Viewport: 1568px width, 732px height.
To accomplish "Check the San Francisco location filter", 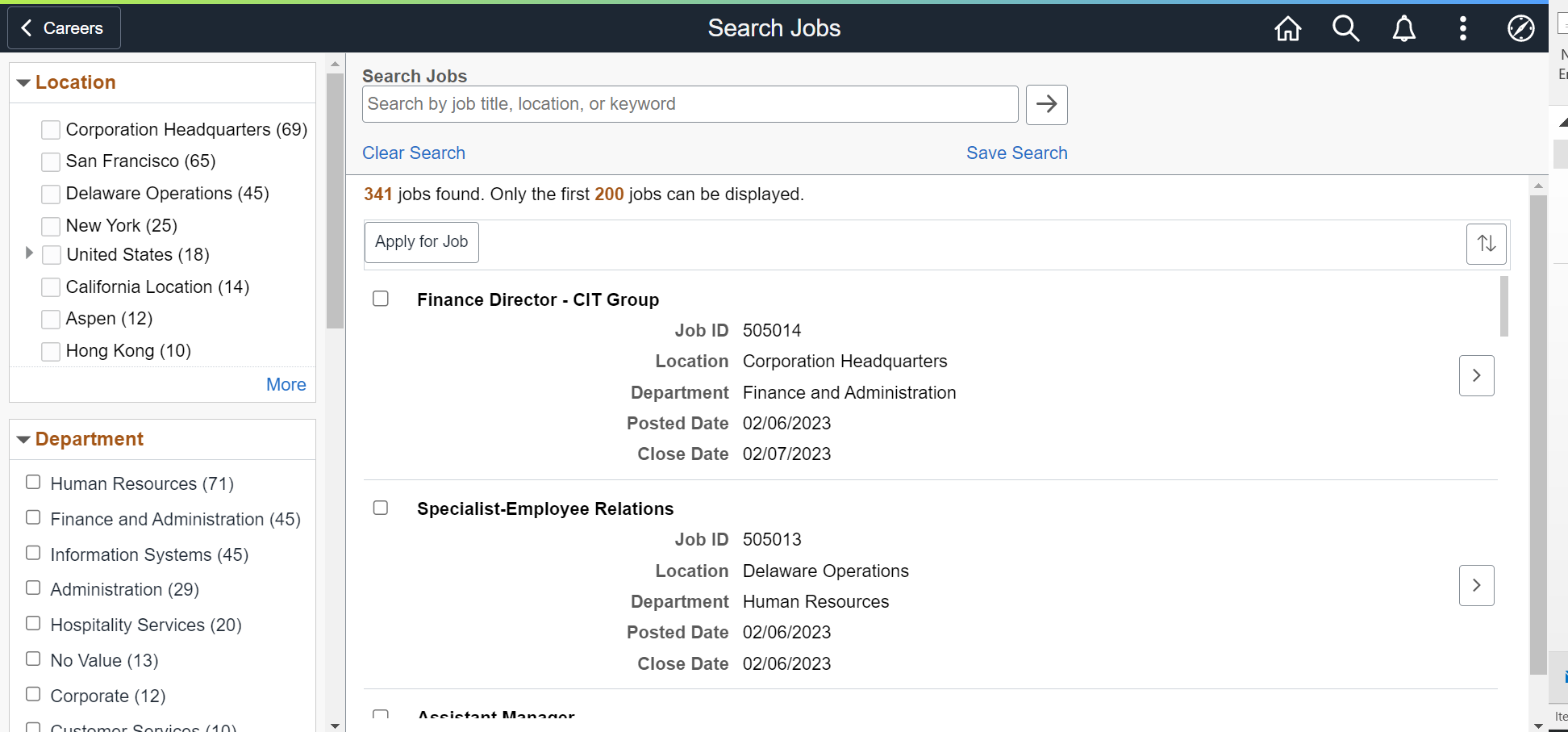I will tap(51, 162).
